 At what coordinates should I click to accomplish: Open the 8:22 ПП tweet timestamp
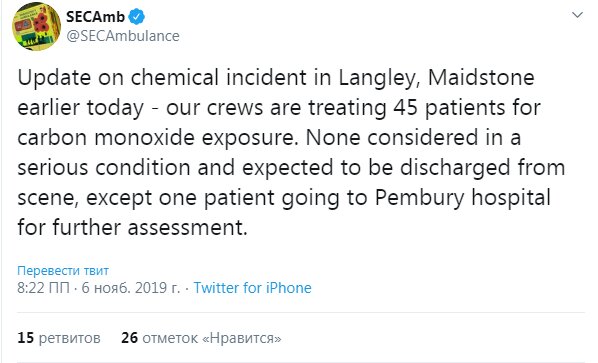[x=43, y=288]
